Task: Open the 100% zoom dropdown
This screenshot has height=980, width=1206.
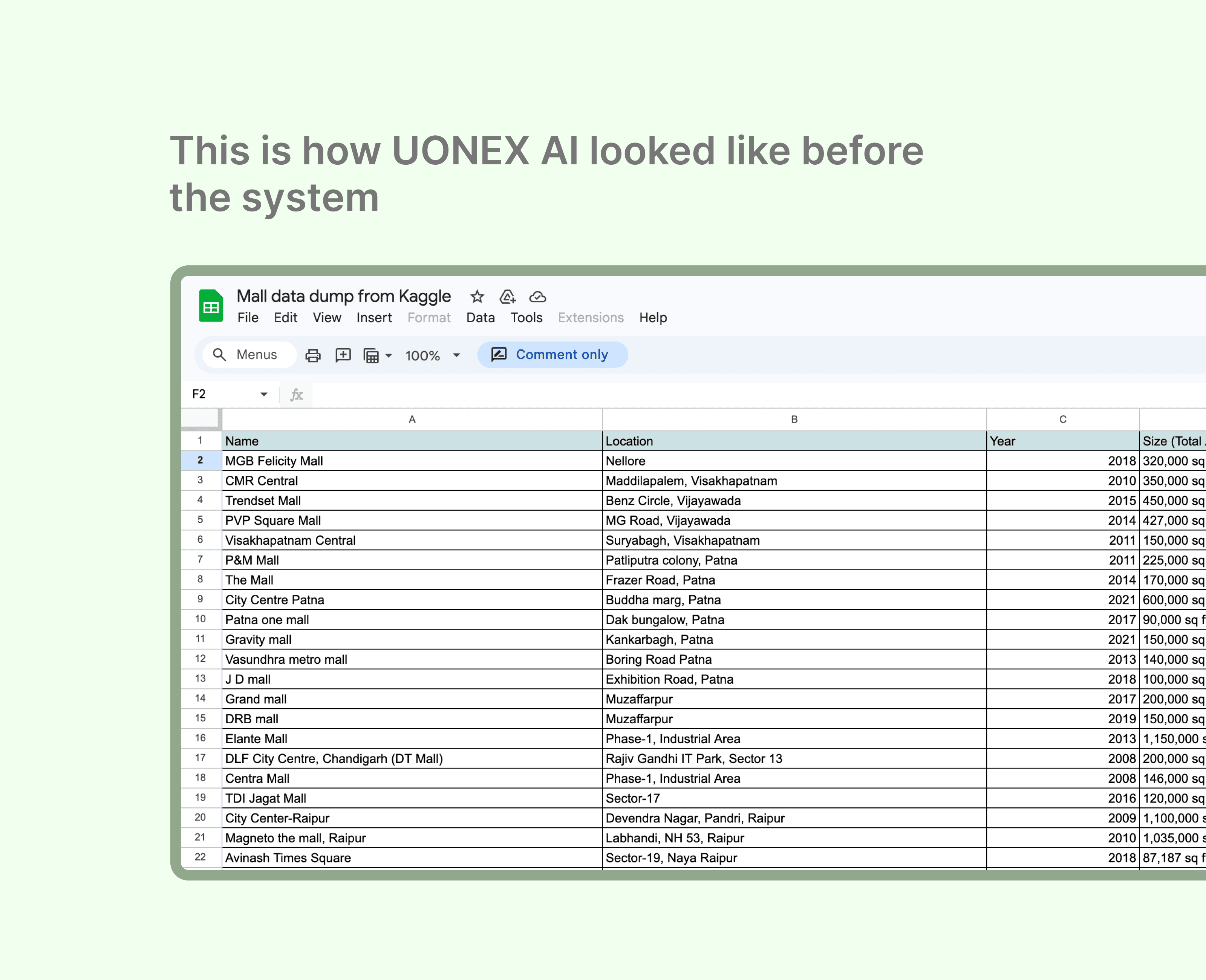Action: (456, 355)
